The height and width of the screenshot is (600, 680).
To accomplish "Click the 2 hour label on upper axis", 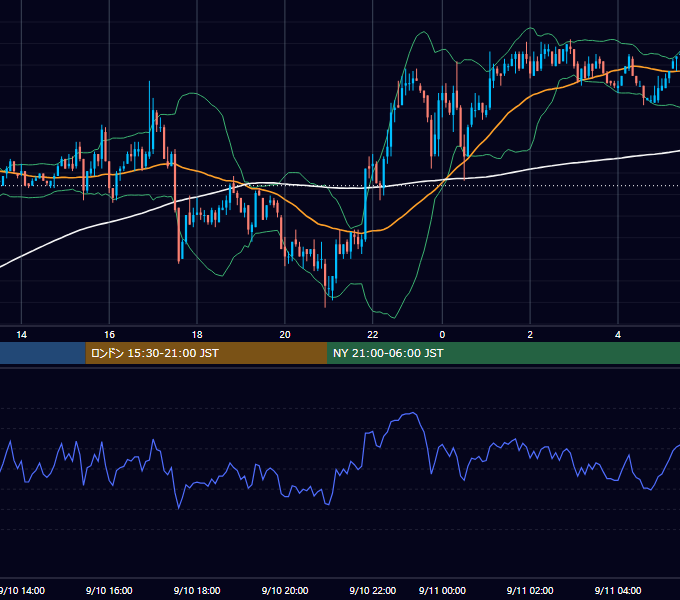I will pyautogui.click(x=530, y=335).
